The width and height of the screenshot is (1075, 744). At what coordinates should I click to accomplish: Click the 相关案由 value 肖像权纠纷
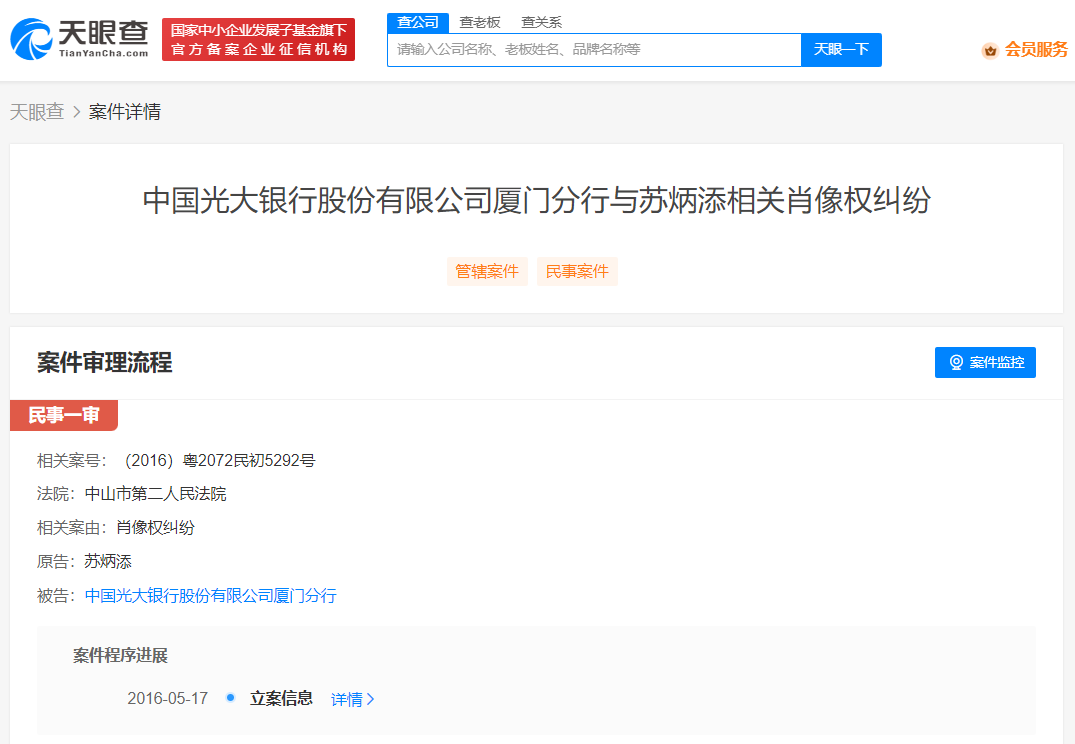tap(156, 527)
